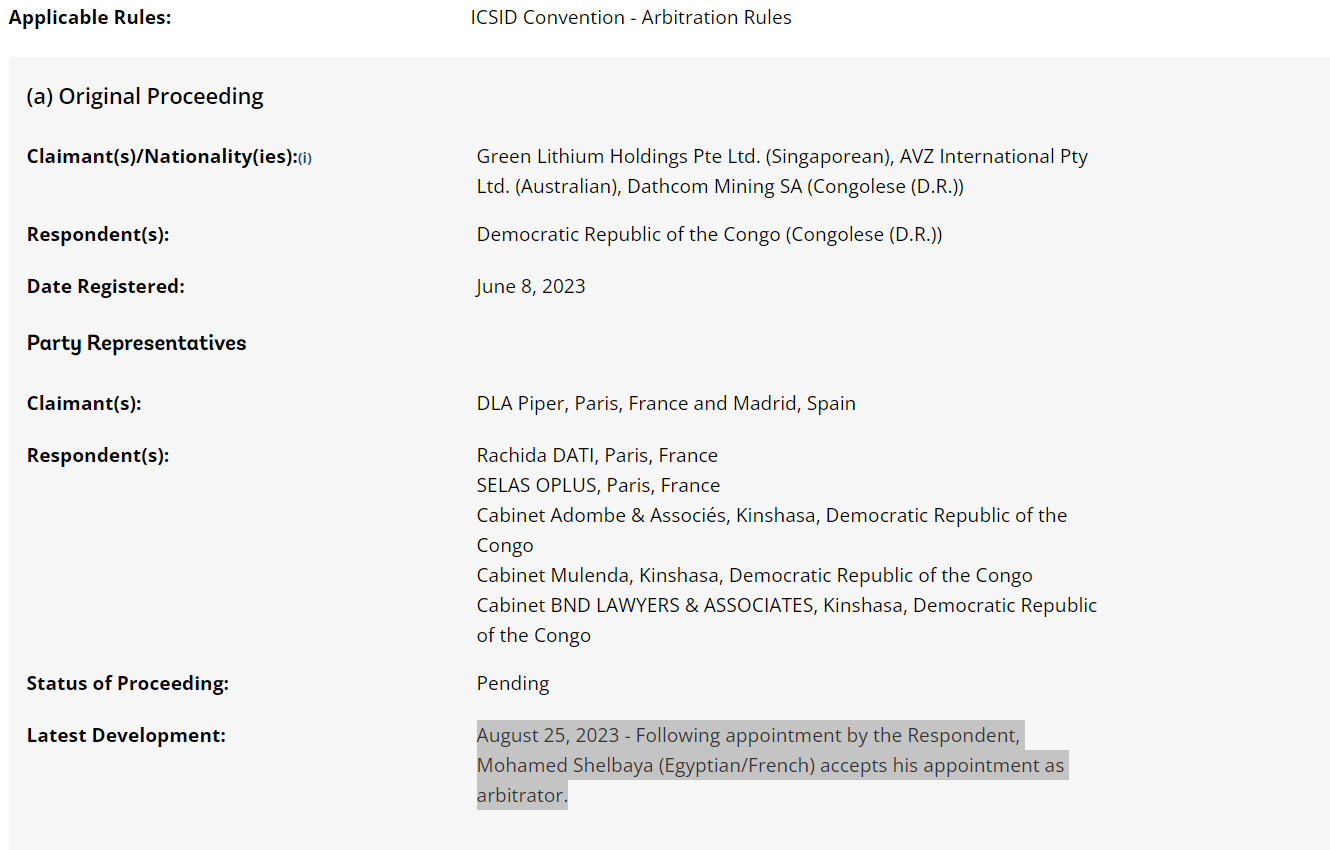Click the 'Status of Proceeding:' label
1330x850 pixels.
128,684
